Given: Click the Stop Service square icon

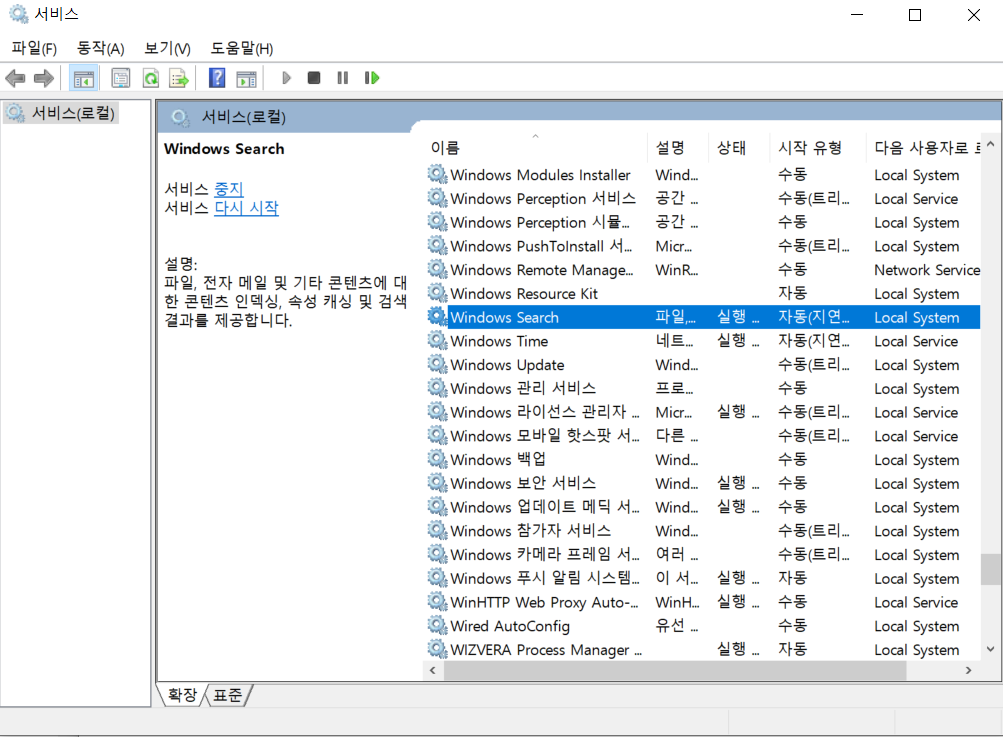Looking at the screenshot, I should tap(313, 78).
